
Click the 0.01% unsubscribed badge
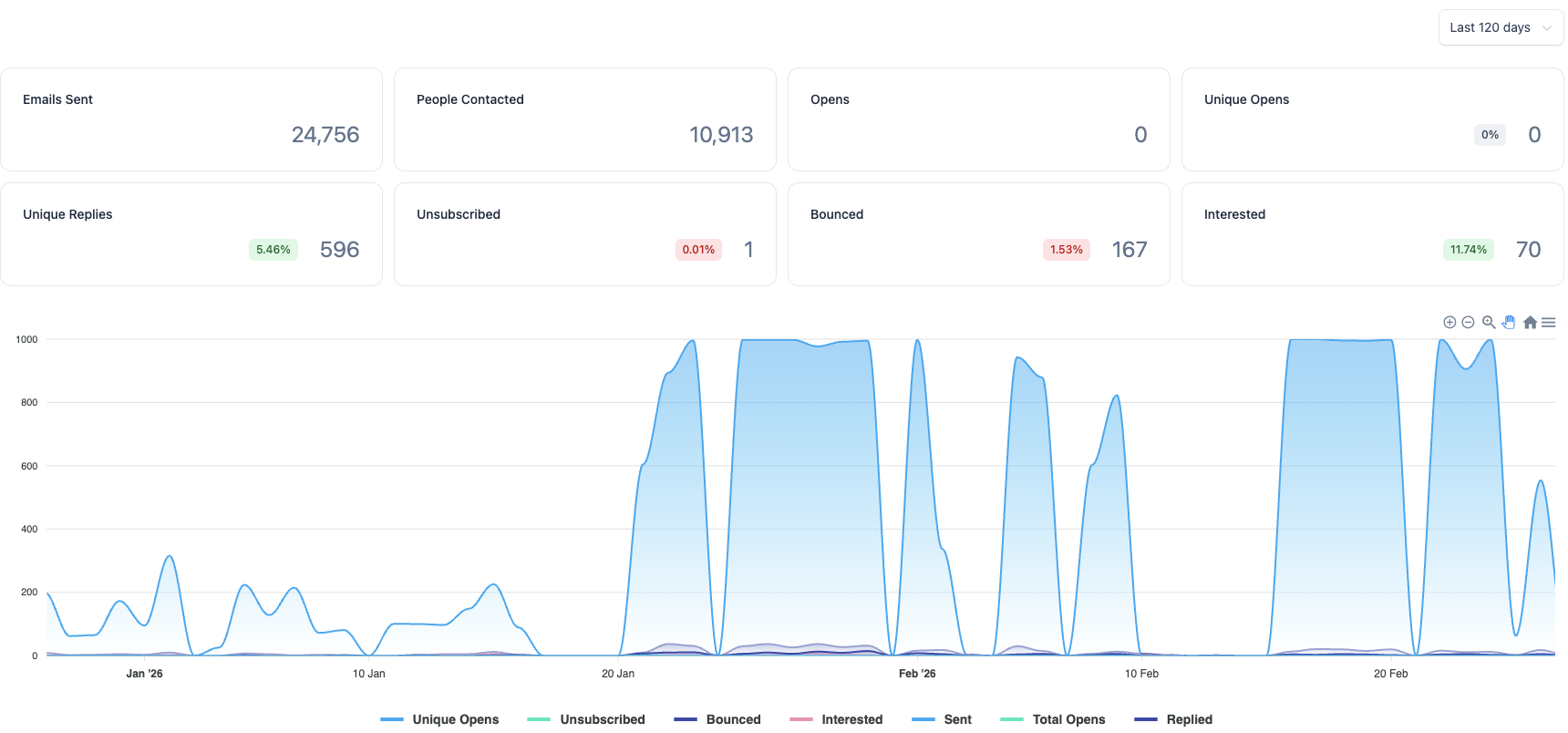point(698,250)
